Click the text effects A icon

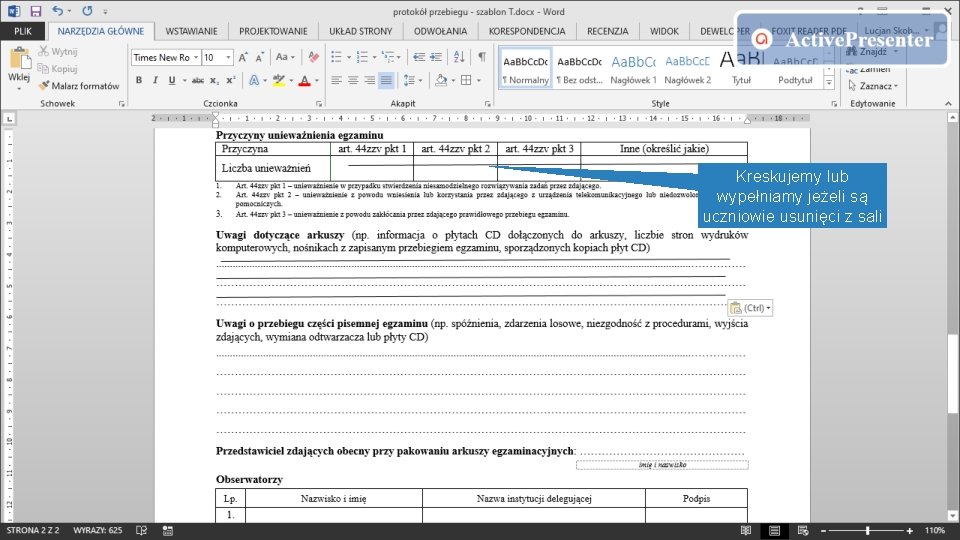253,80
